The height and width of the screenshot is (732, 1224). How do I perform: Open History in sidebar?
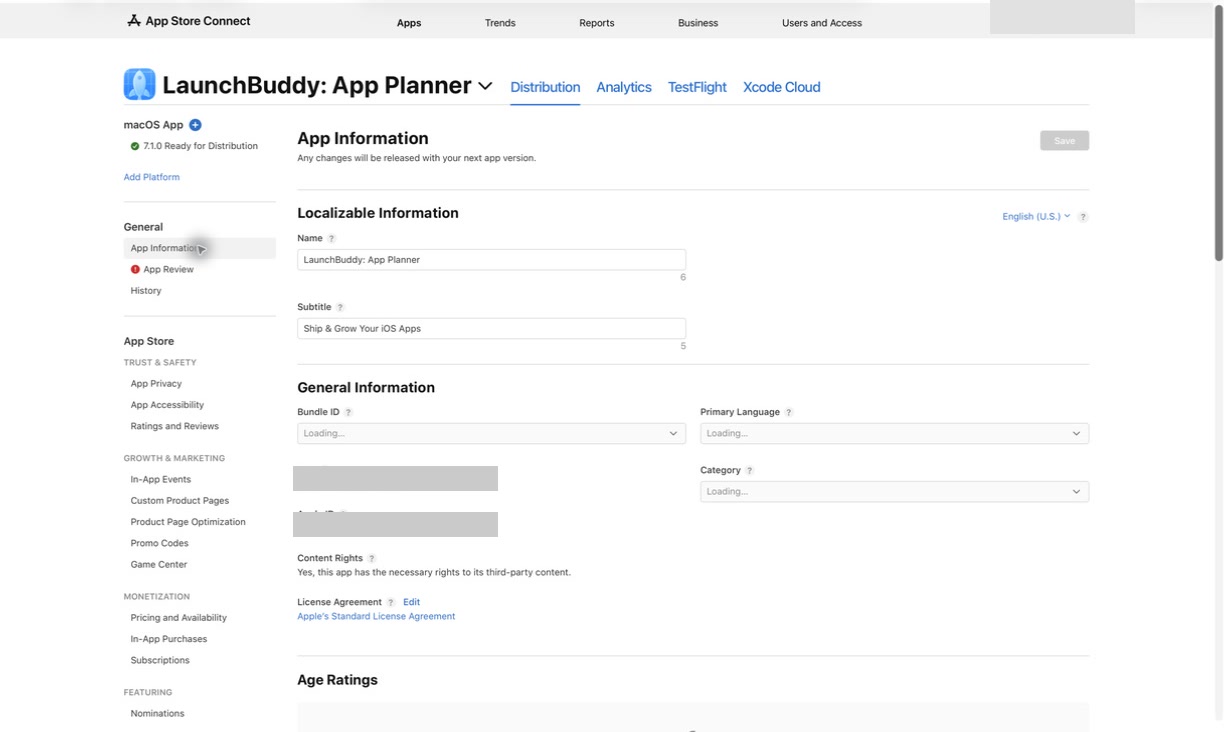(x=146, y=291)
